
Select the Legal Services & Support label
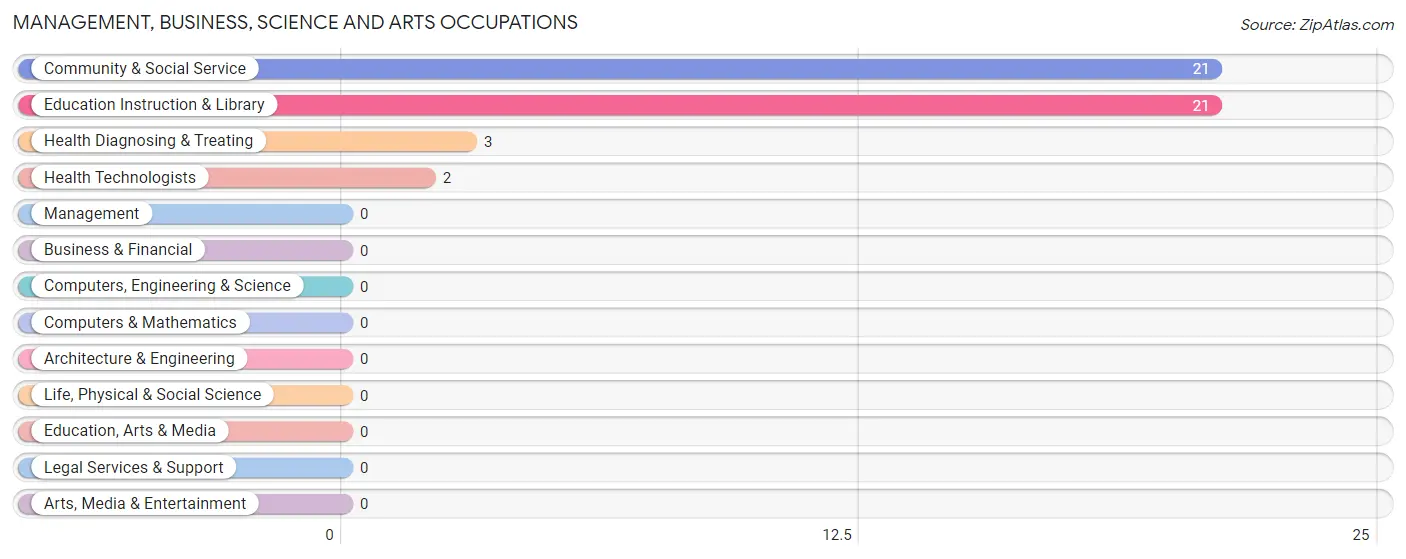click(134, 468)
